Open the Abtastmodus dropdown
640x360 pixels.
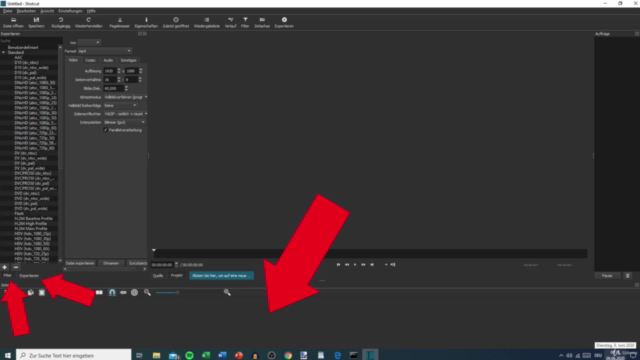coord(125,97)
